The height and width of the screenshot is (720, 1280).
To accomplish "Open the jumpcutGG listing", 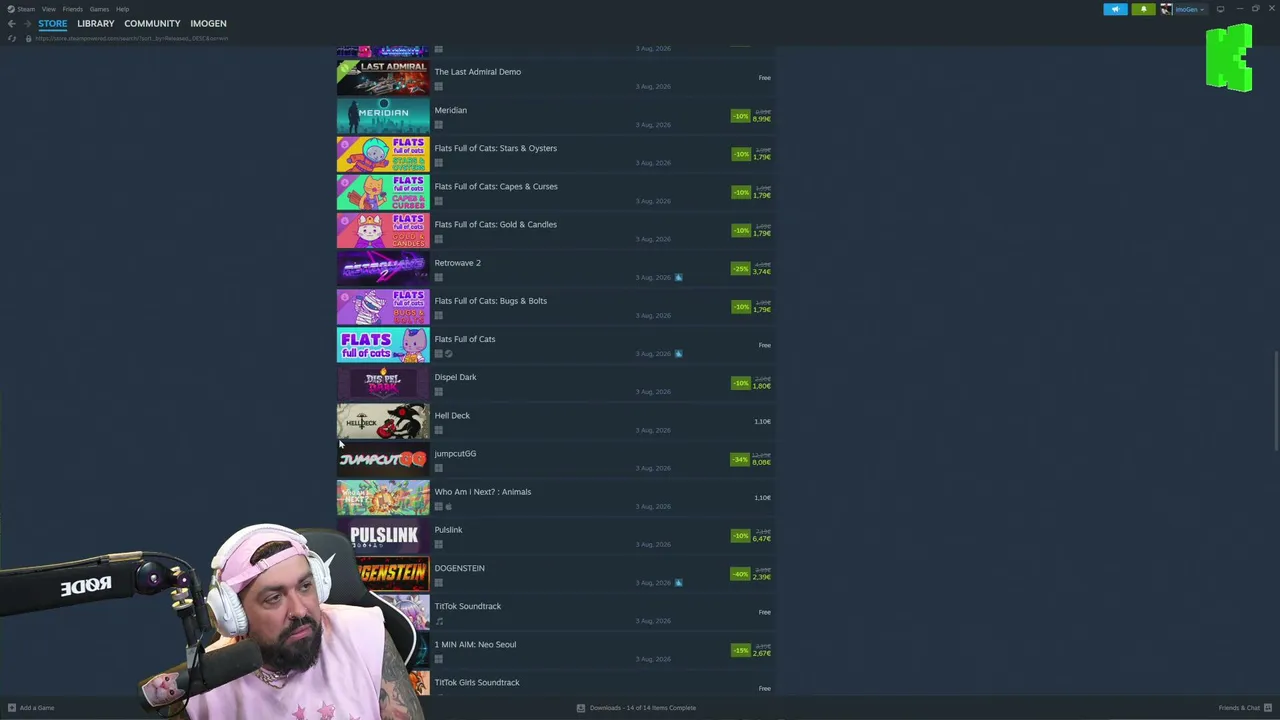I will click(x=555, y=459).
